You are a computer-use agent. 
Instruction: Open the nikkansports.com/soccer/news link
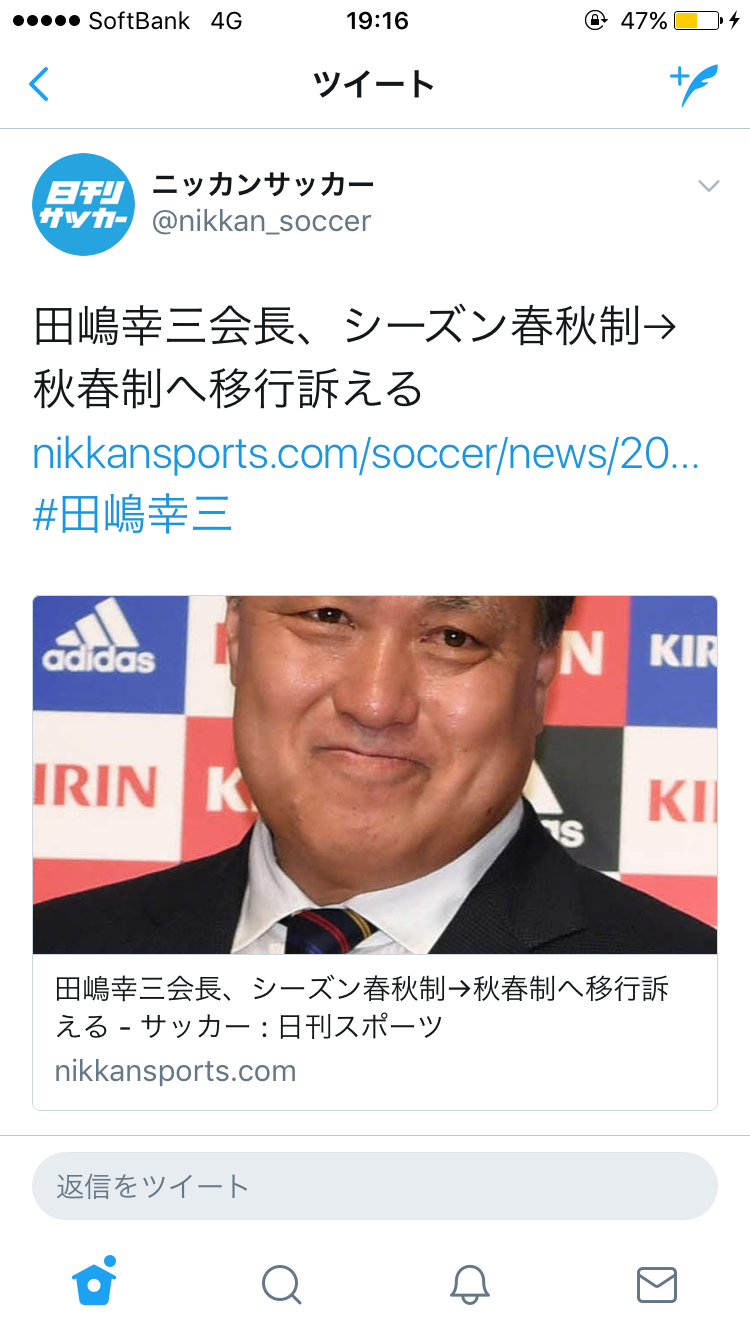click(x=366, y=453)
